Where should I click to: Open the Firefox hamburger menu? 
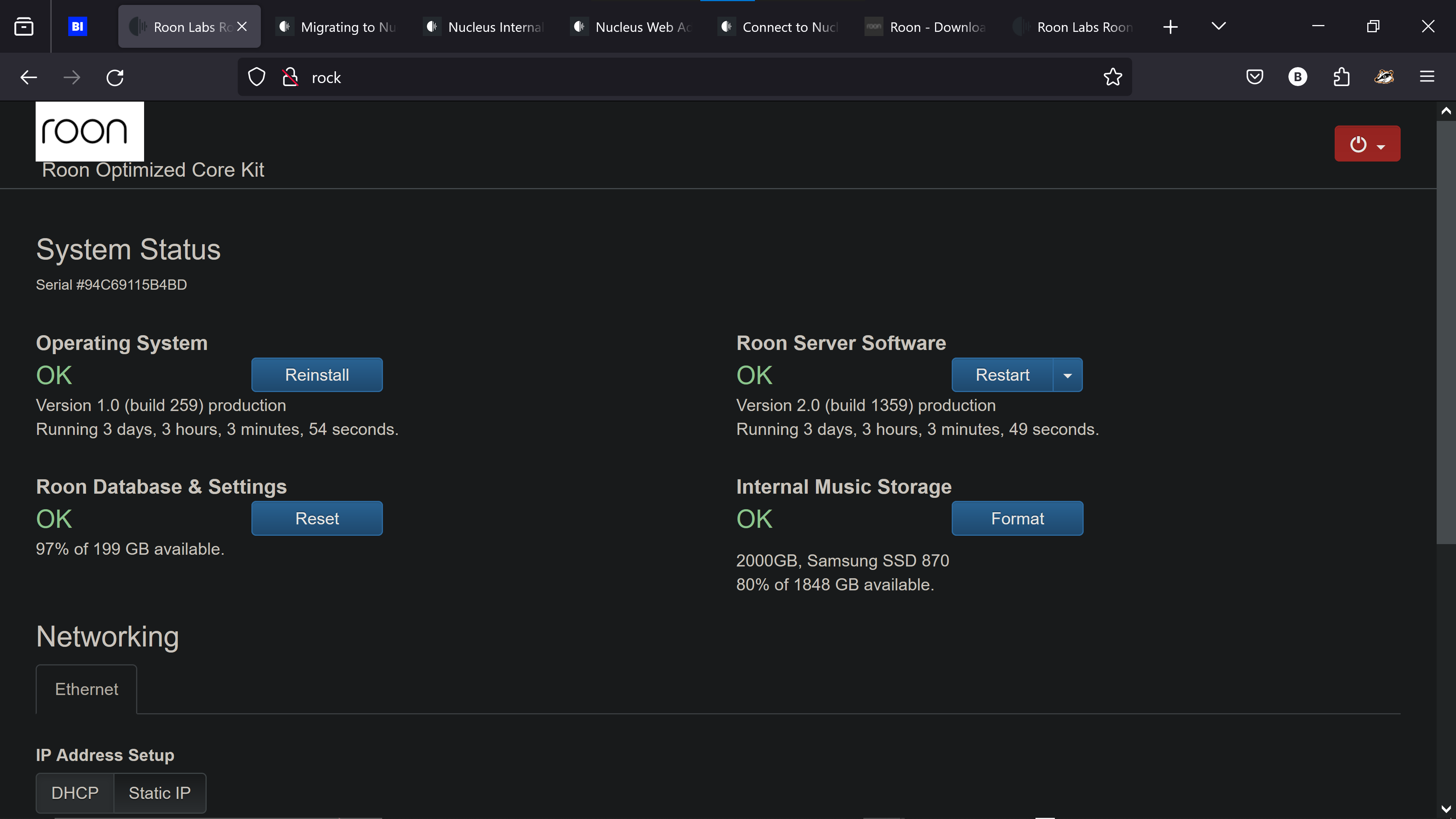pos(1427,77)
